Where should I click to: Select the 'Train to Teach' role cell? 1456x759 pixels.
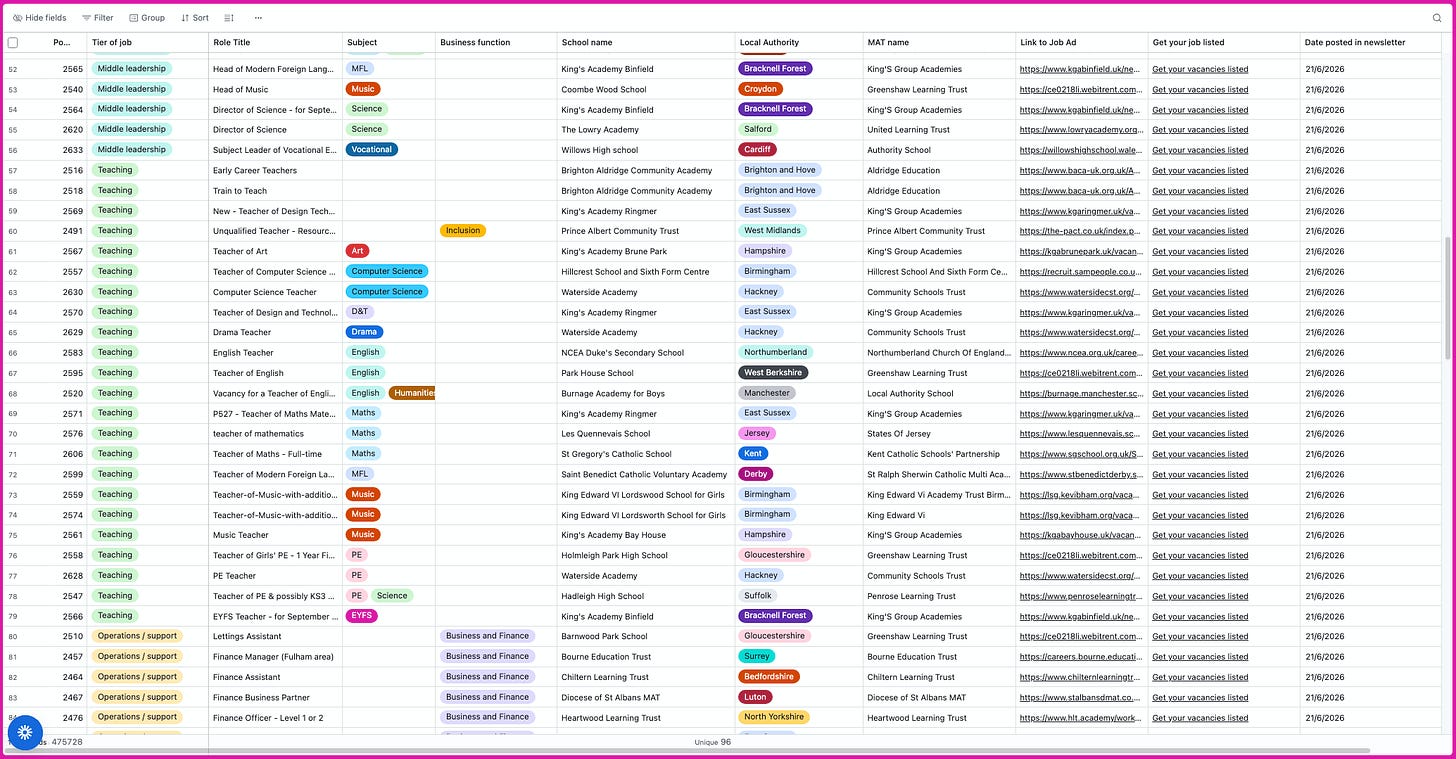[x=275, y=191]
